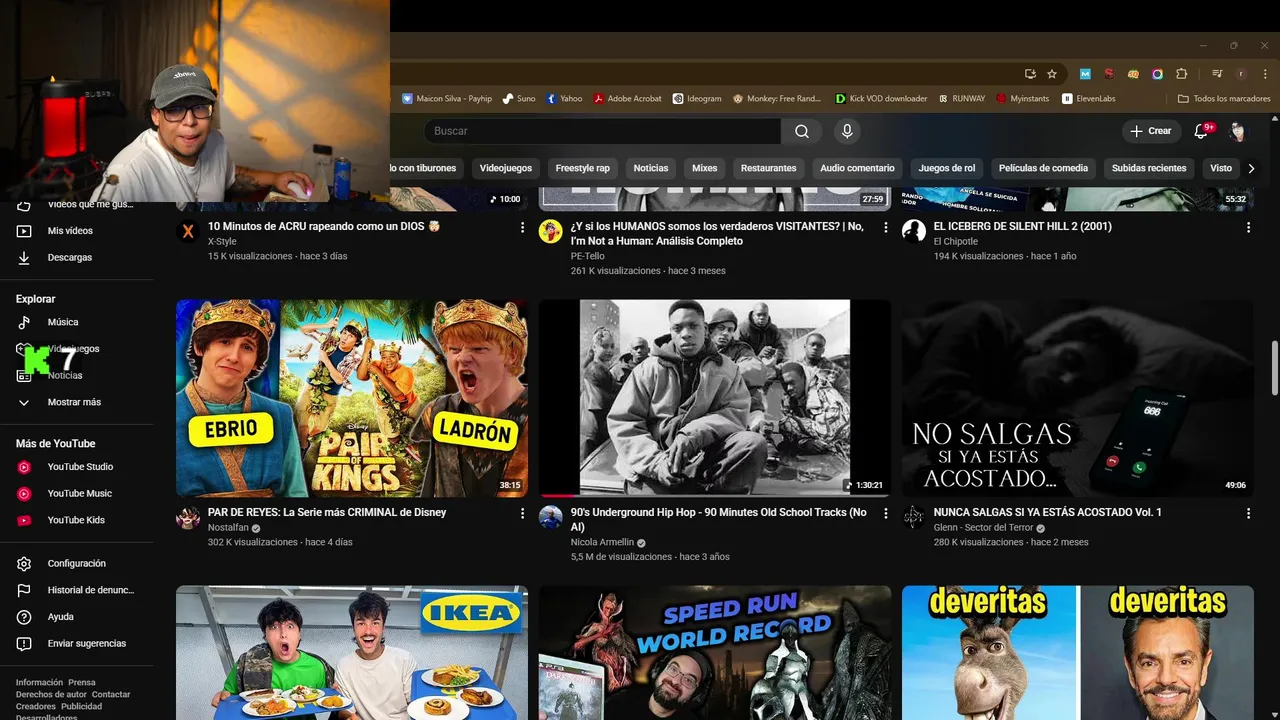
Task: Open Historial de denuncias
Action: (x=77, y=590)
